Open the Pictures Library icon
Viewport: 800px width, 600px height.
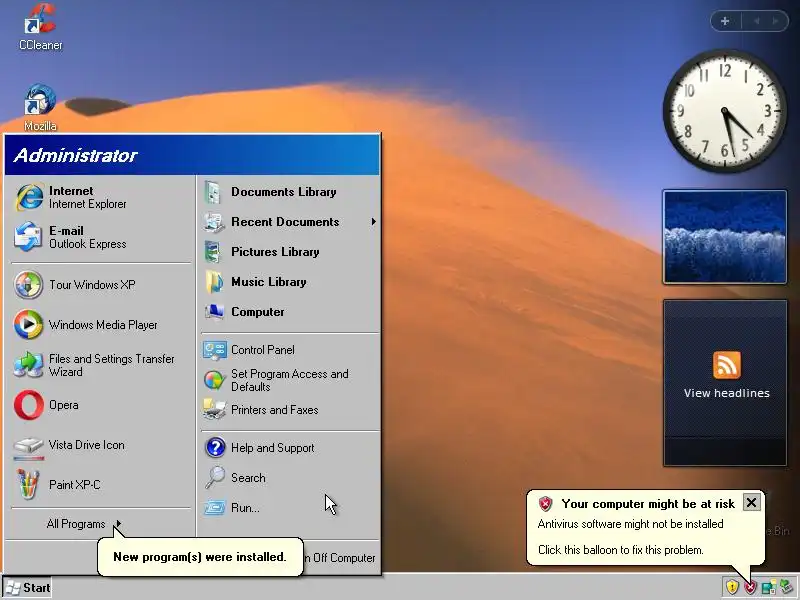click(x=213, y=252)
